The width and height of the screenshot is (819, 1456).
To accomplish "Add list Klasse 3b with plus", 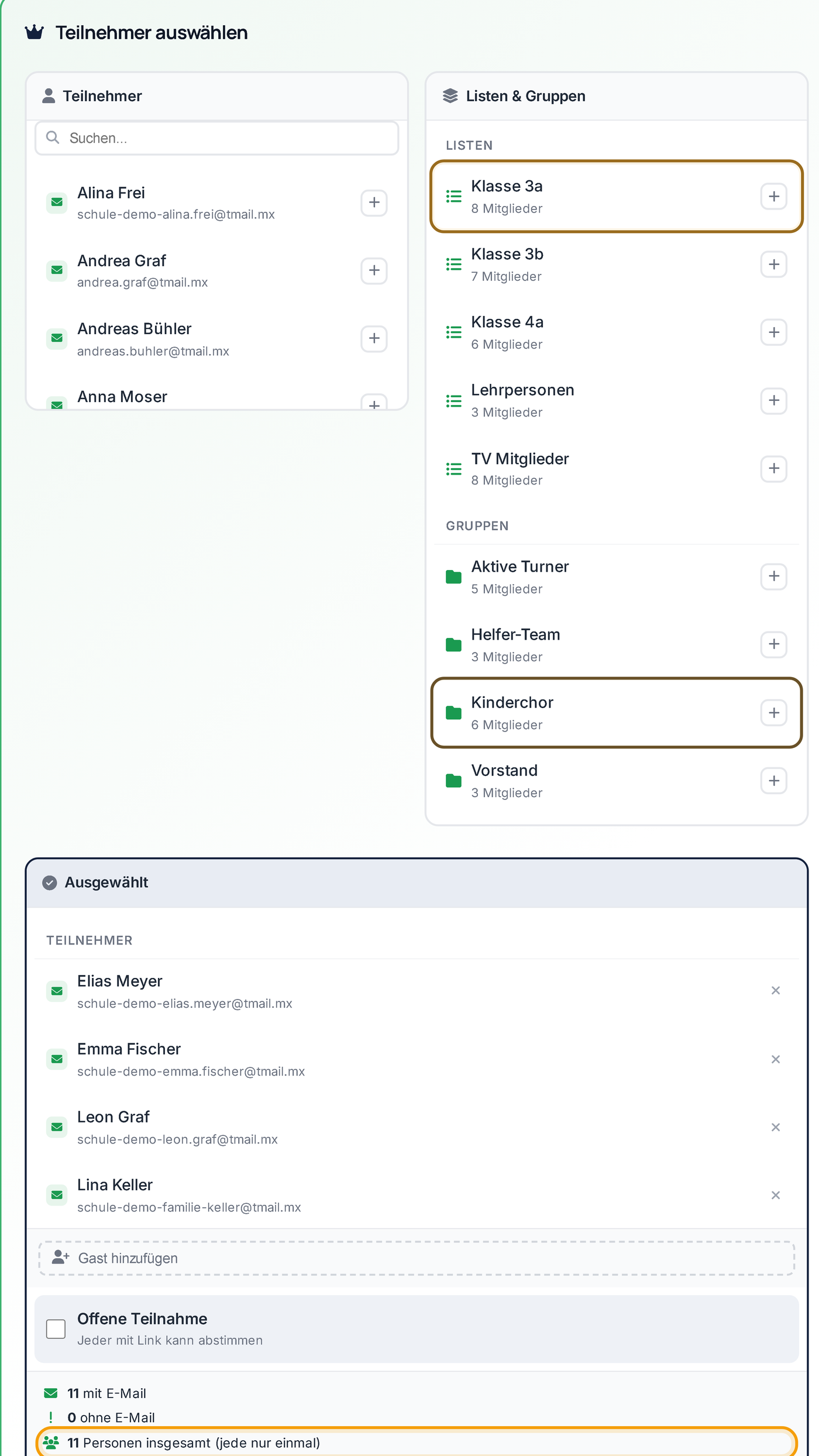I will 773,264.
